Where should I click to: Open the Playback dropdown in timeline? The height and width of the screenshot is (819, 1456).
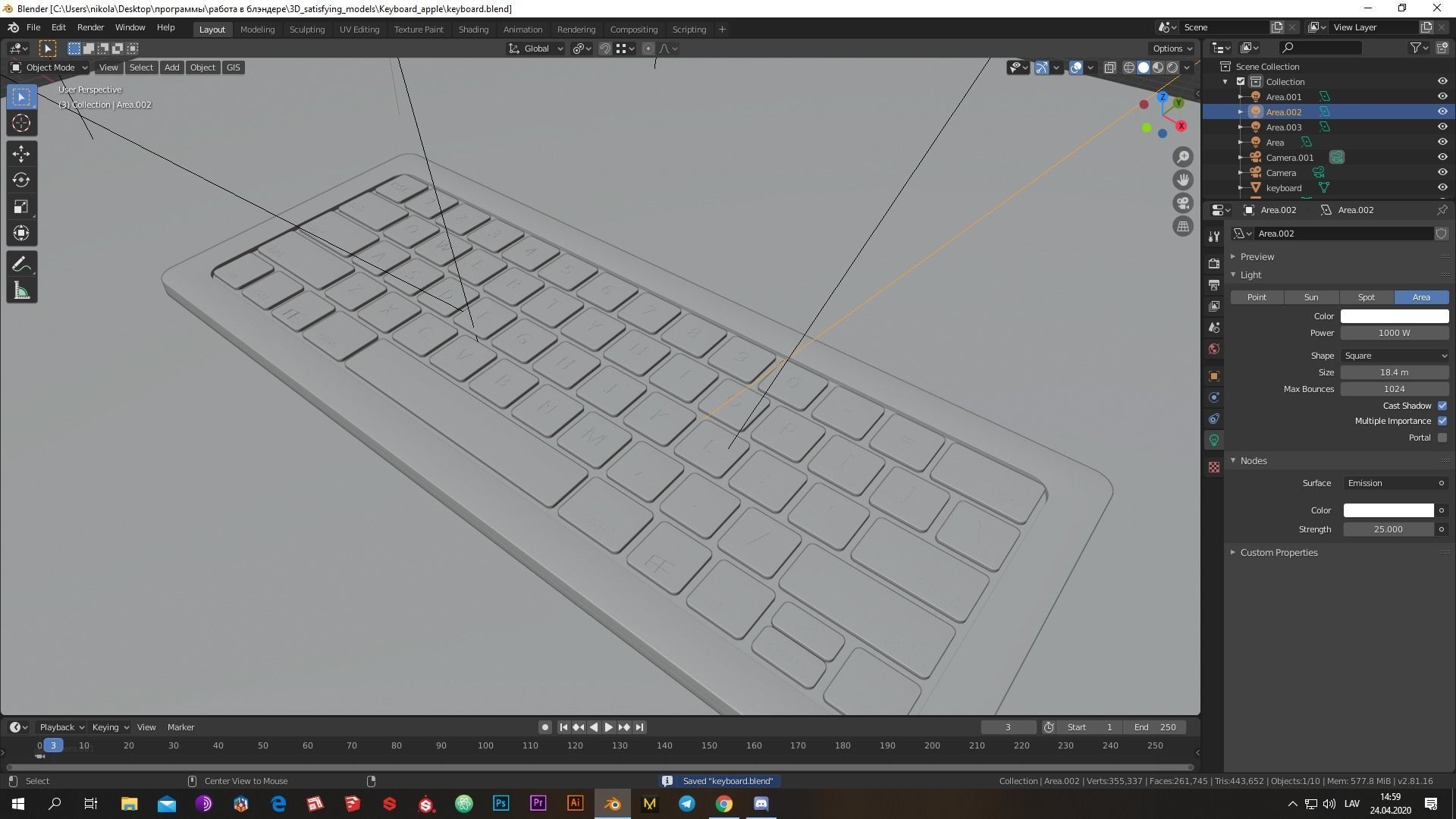[x=61, y=727]
